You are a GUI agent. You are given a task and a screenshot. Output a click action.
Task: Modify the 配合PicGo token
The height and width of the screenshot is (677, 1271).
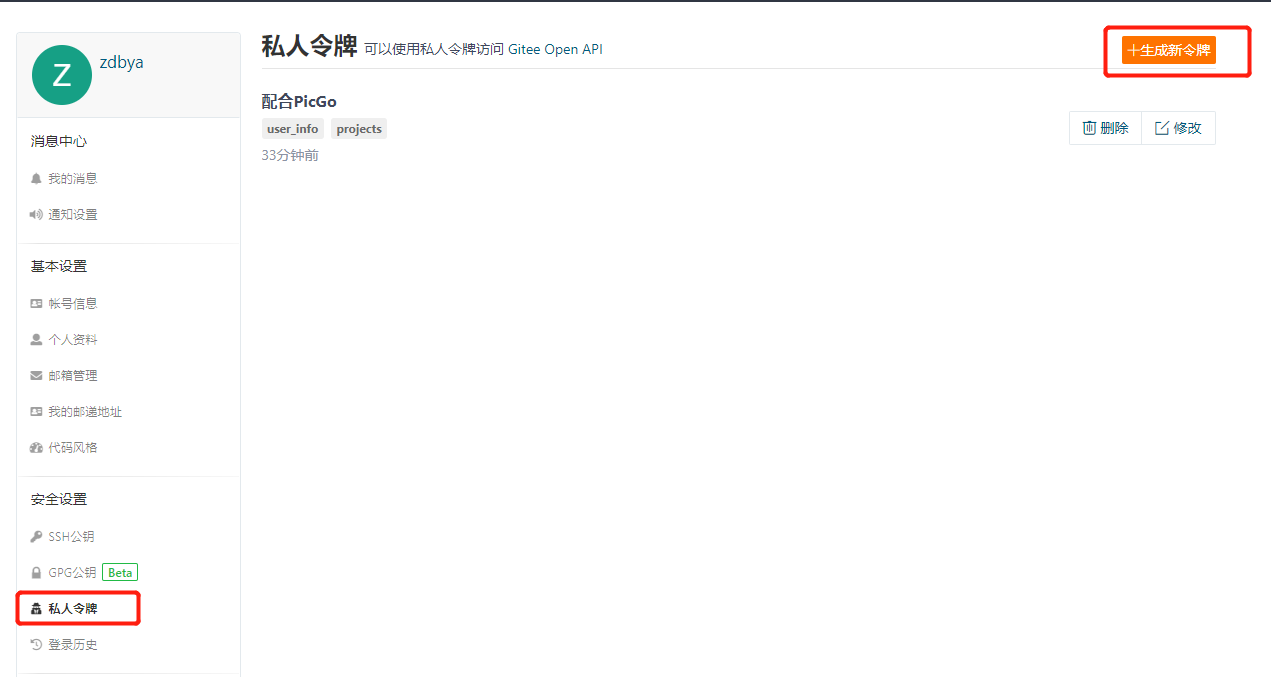[x=1178, y=128]
